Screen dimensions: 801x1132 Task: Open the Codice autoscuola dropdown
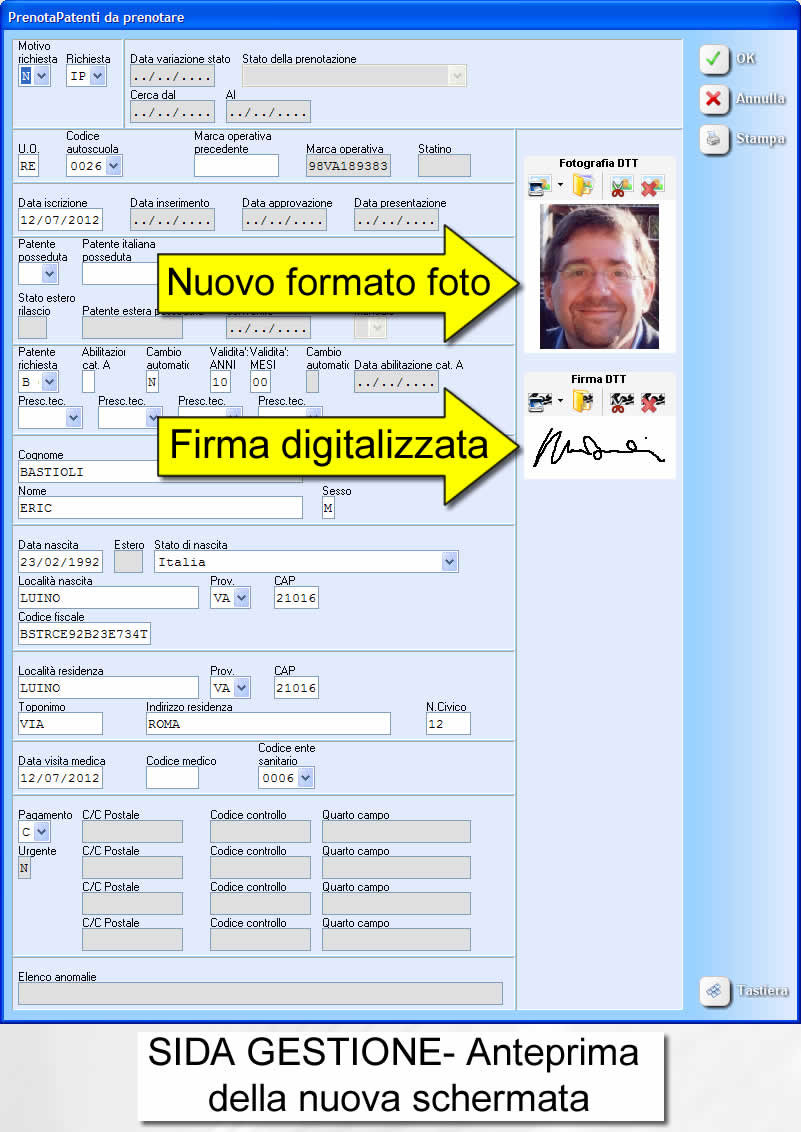pyautogui.click(x=112, y=166)
